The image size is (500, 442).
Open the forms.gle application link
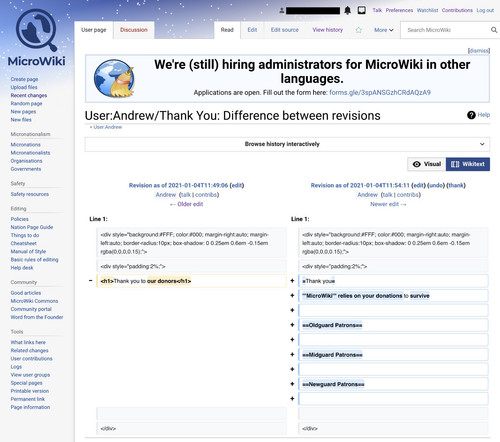(x=380, y=92)
